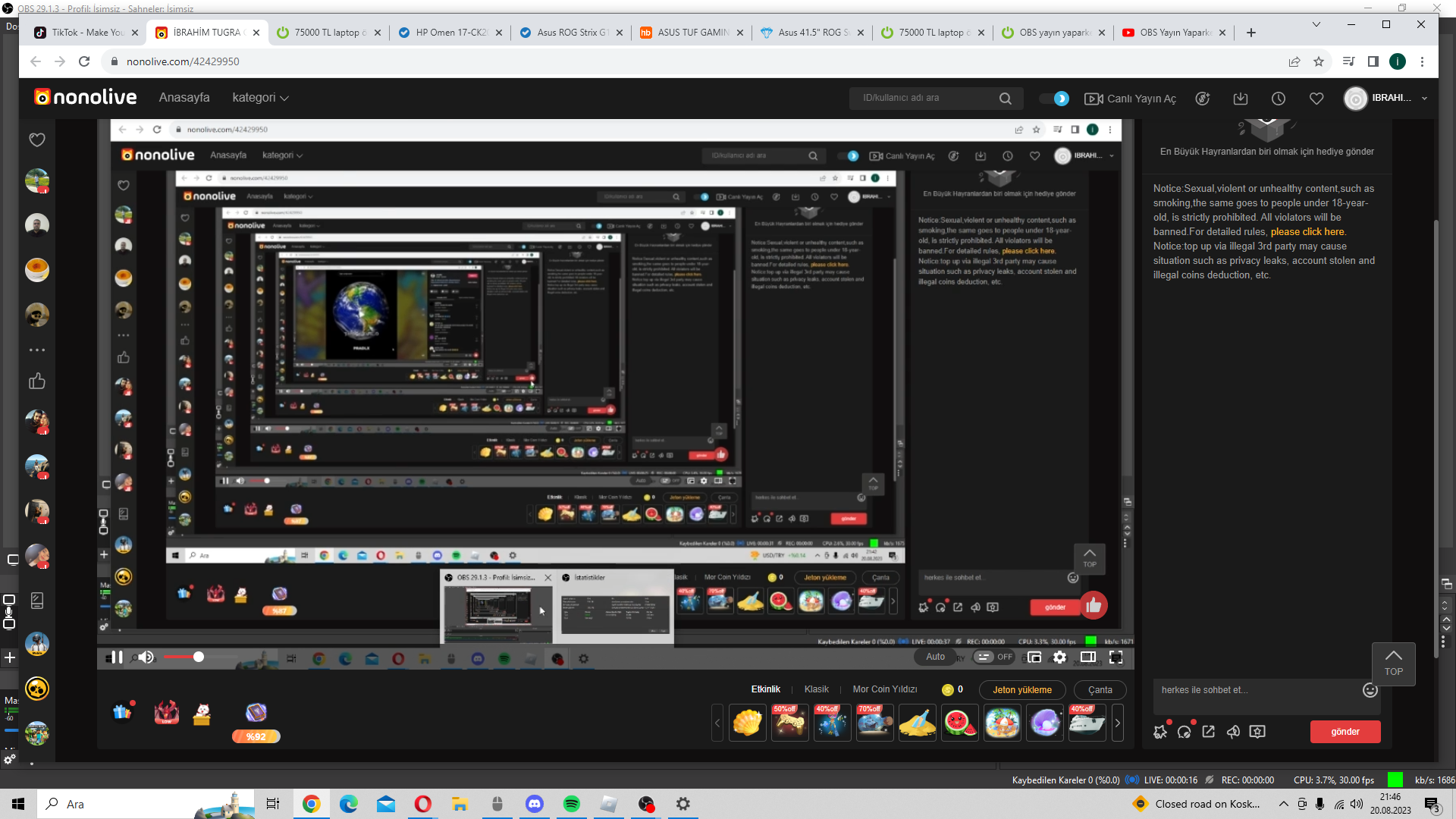Open the watch history clock icon

tap(1279, 99)
